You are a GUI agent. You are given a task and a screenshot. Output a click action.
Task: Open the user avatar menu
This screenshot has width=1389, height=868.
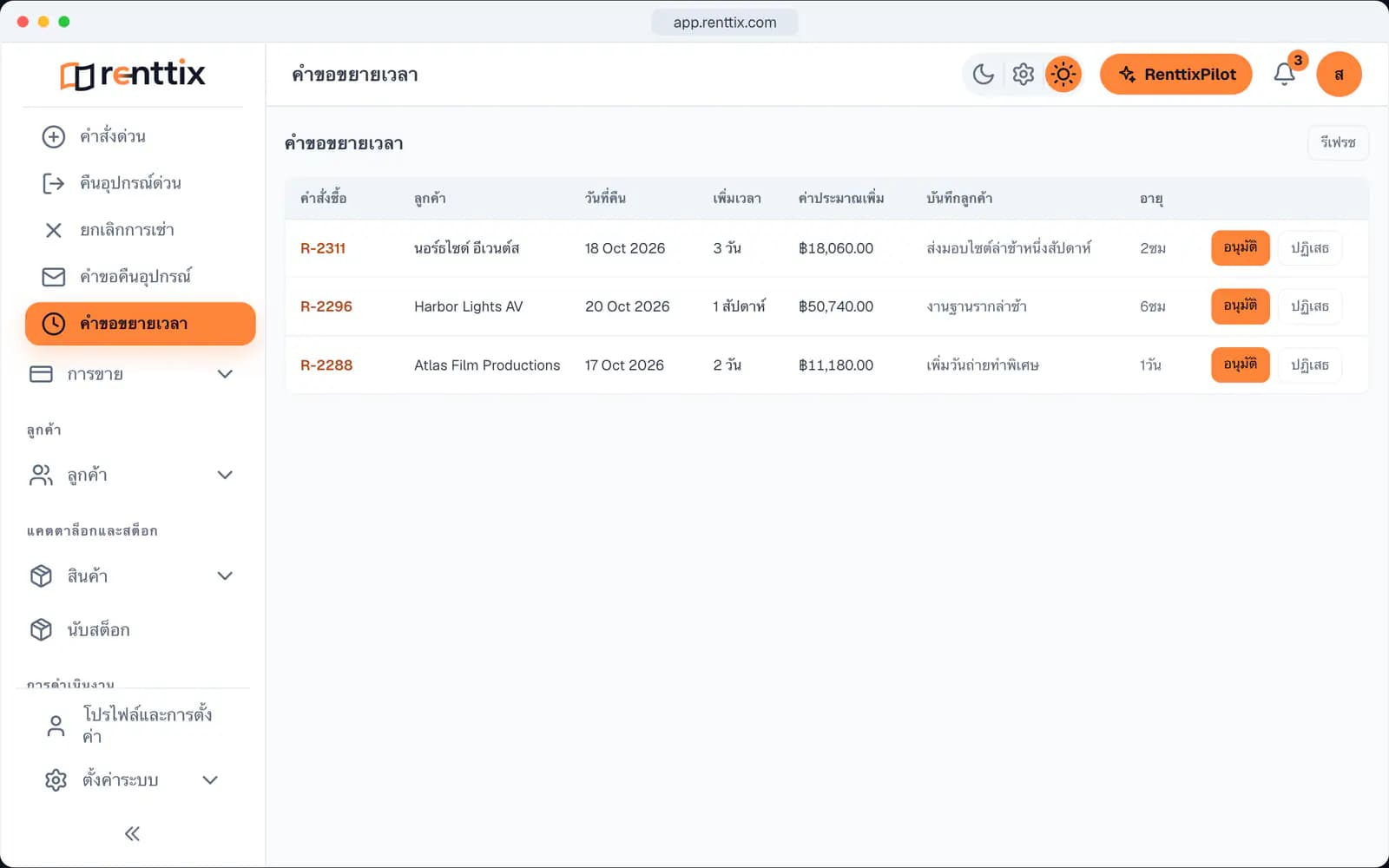tap(1339, 75)
